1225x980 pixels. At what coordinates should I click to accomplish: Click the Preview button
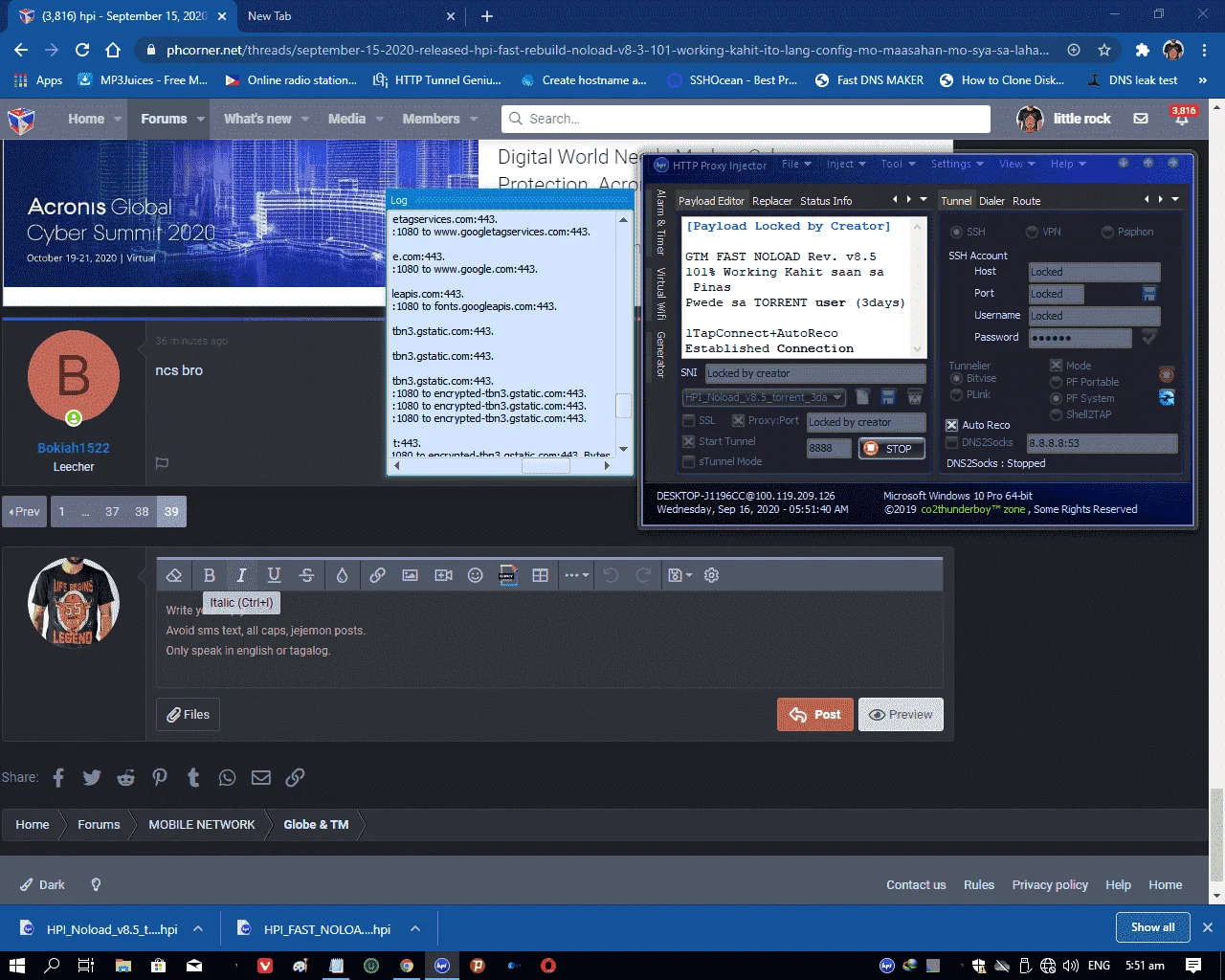click(x=901, y=714)
